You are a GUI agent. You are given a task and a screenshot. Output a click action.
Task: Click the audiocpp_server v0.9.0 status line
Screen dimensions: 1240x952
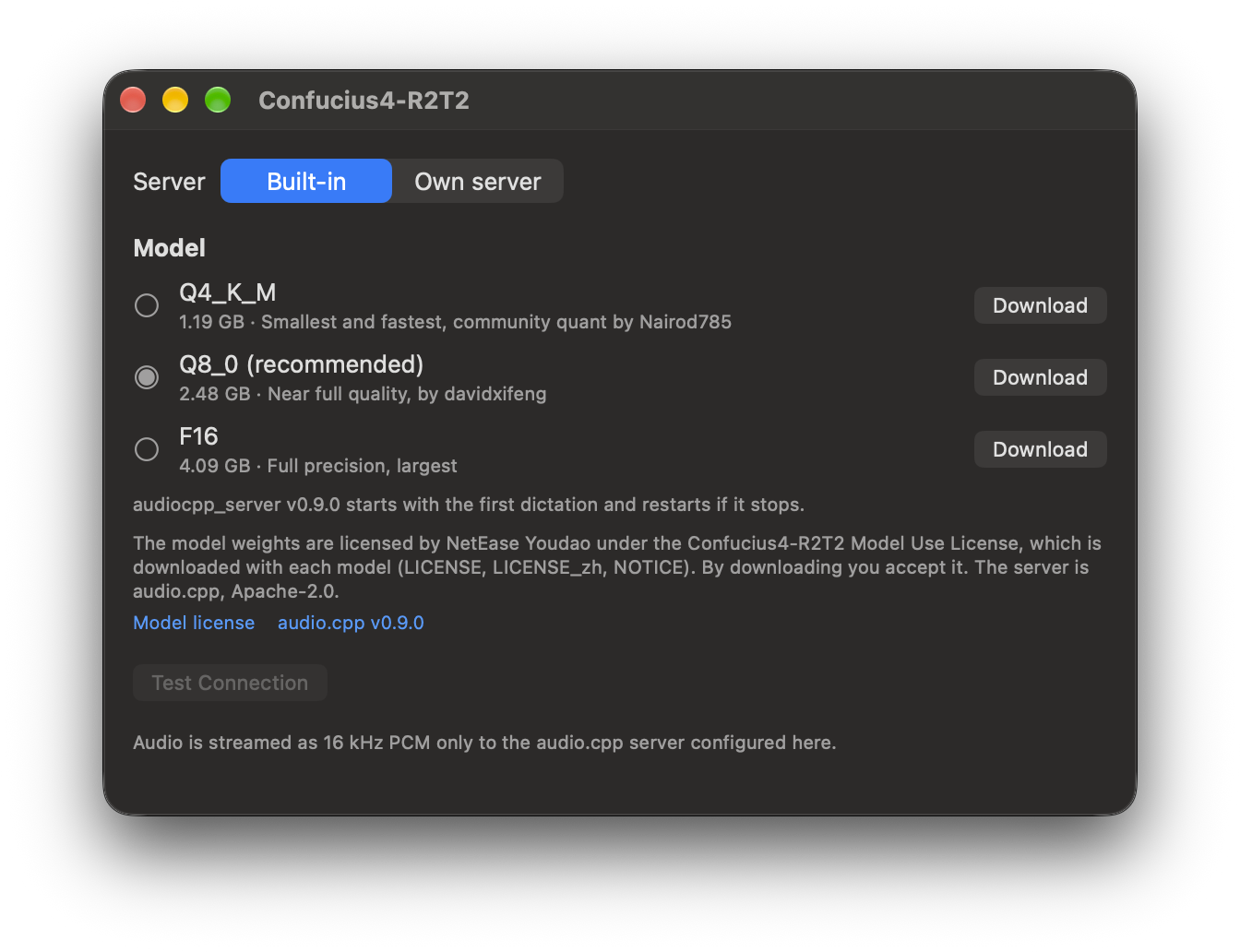tap(469, 505)
